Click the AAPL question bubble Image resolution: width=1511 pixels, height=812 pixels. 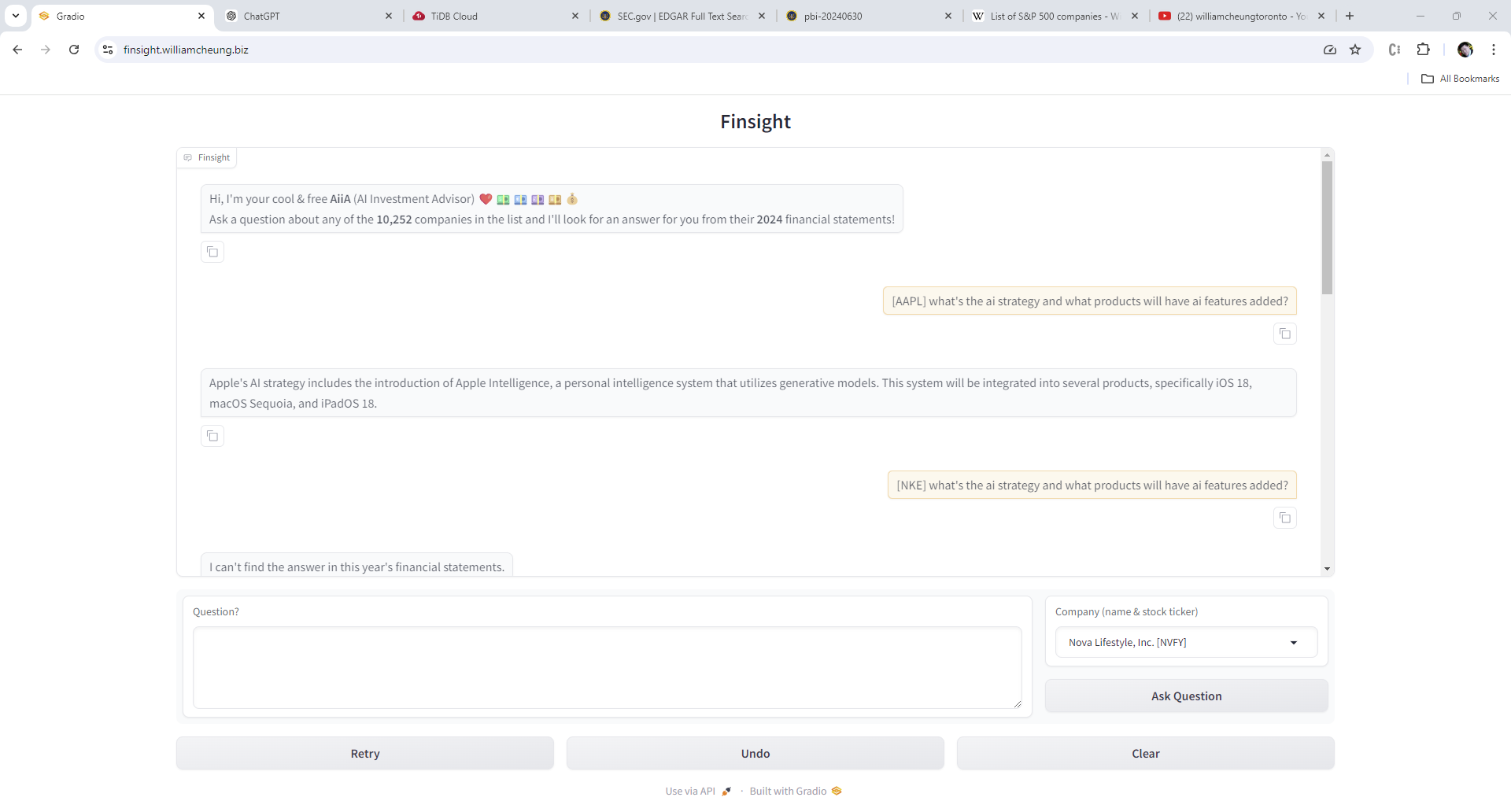pos(1090,301)
